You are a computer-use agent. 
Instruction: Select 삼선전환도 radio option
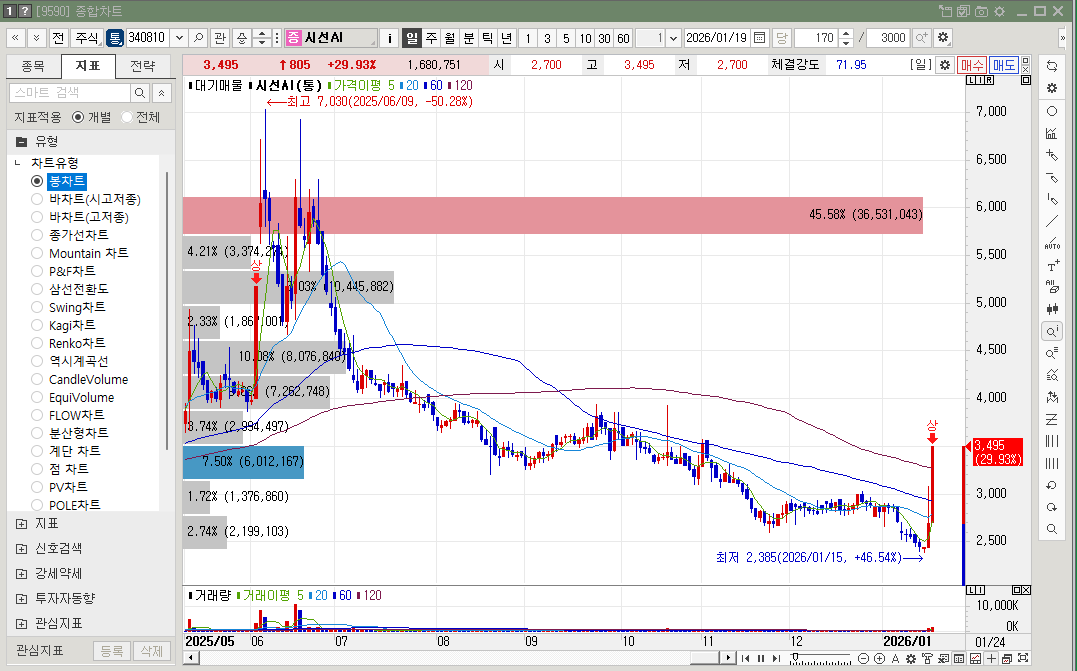(37, 289)
